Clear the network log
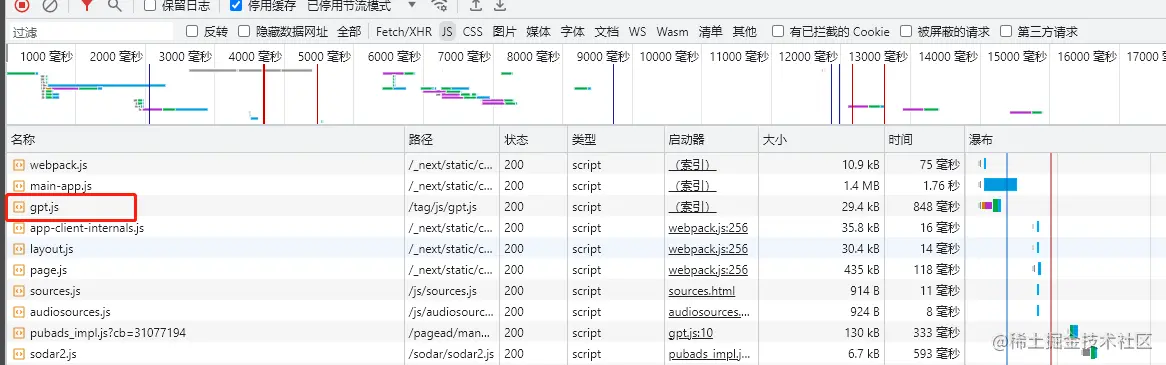The height and width of the screenshot is (365, 1166). pyautogui.click(x=49, y=5)
